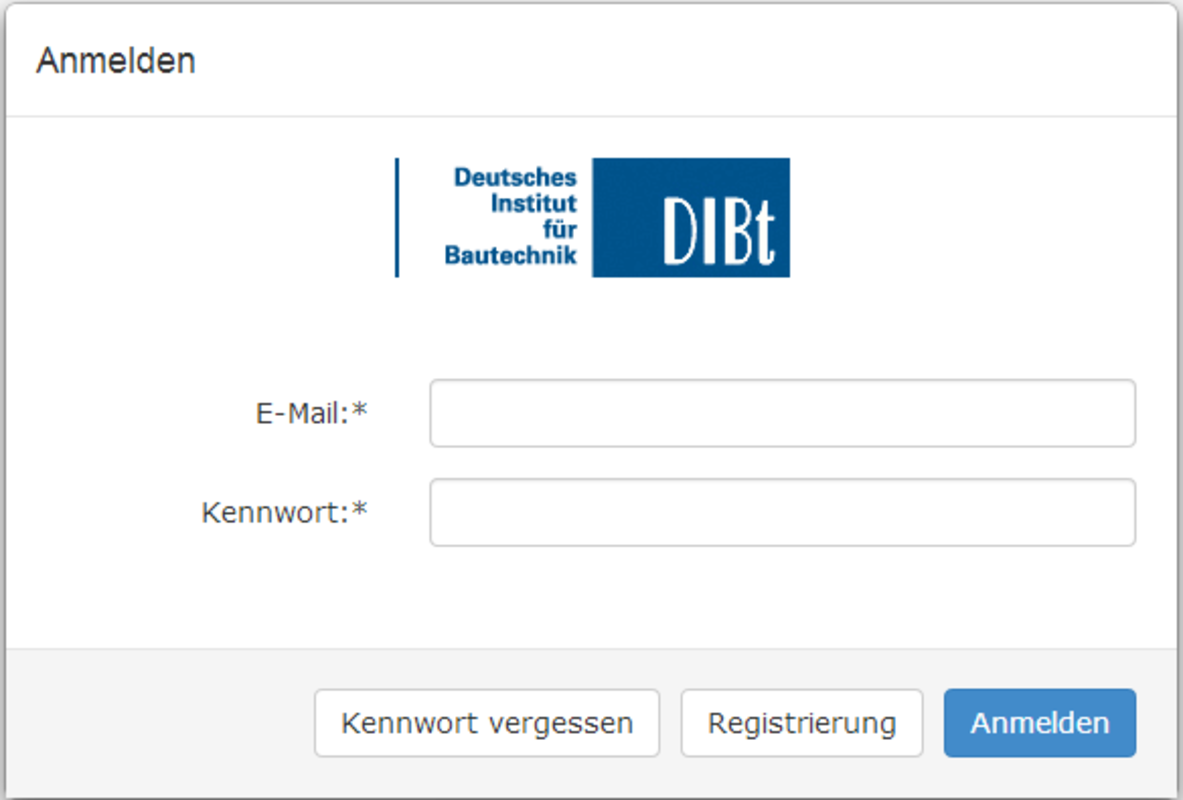
Task: Click the "Anmelden" dialog title text
Action: tap(116, 61)
